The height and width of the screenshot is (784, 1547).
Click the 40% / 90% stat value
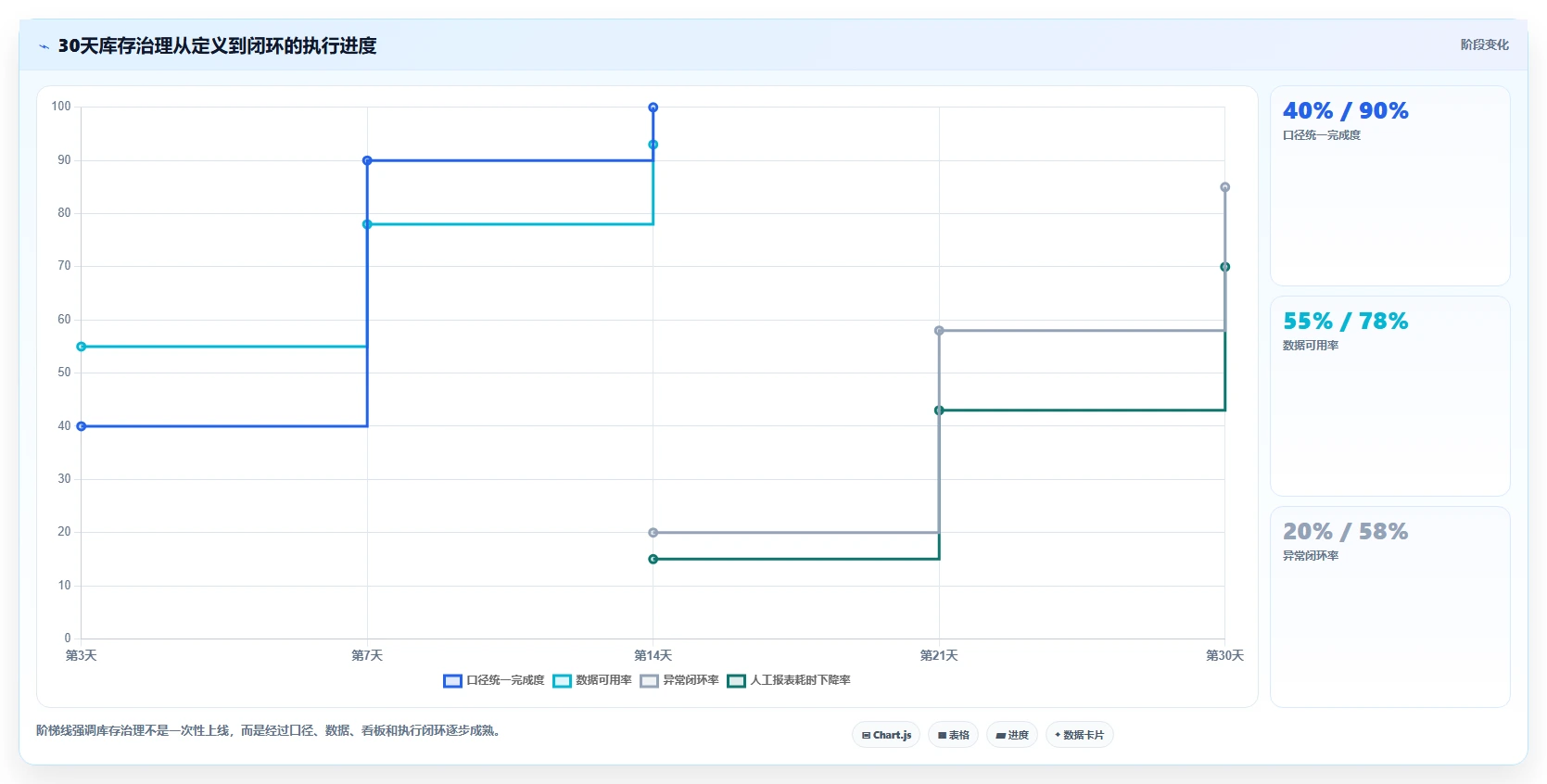point(1345,111)
